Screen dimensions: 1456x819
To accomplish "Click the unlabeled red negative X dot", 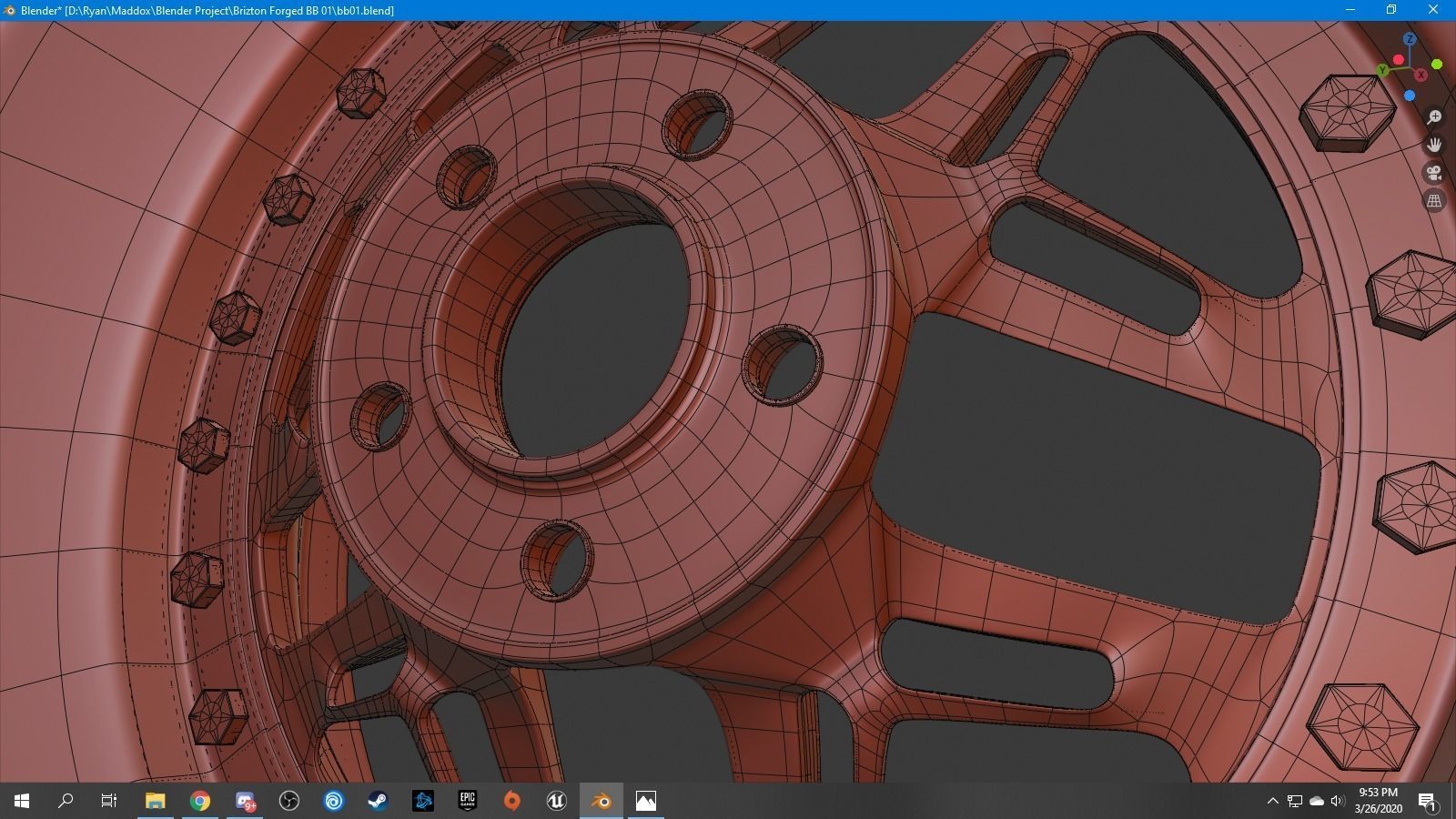I will tap(1399, 60).
